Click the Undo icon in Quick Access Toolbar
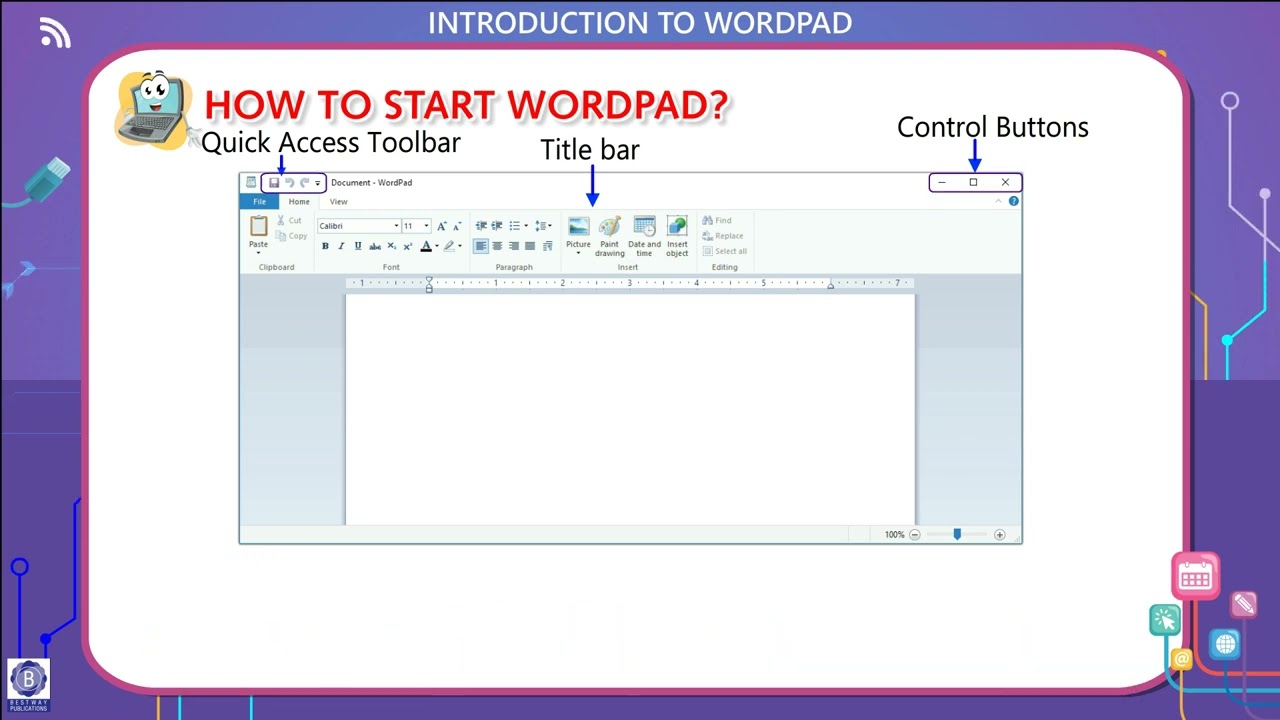The width and height of the screenshot is (1280, 720). pyautogui.click(x=290, y=183)
